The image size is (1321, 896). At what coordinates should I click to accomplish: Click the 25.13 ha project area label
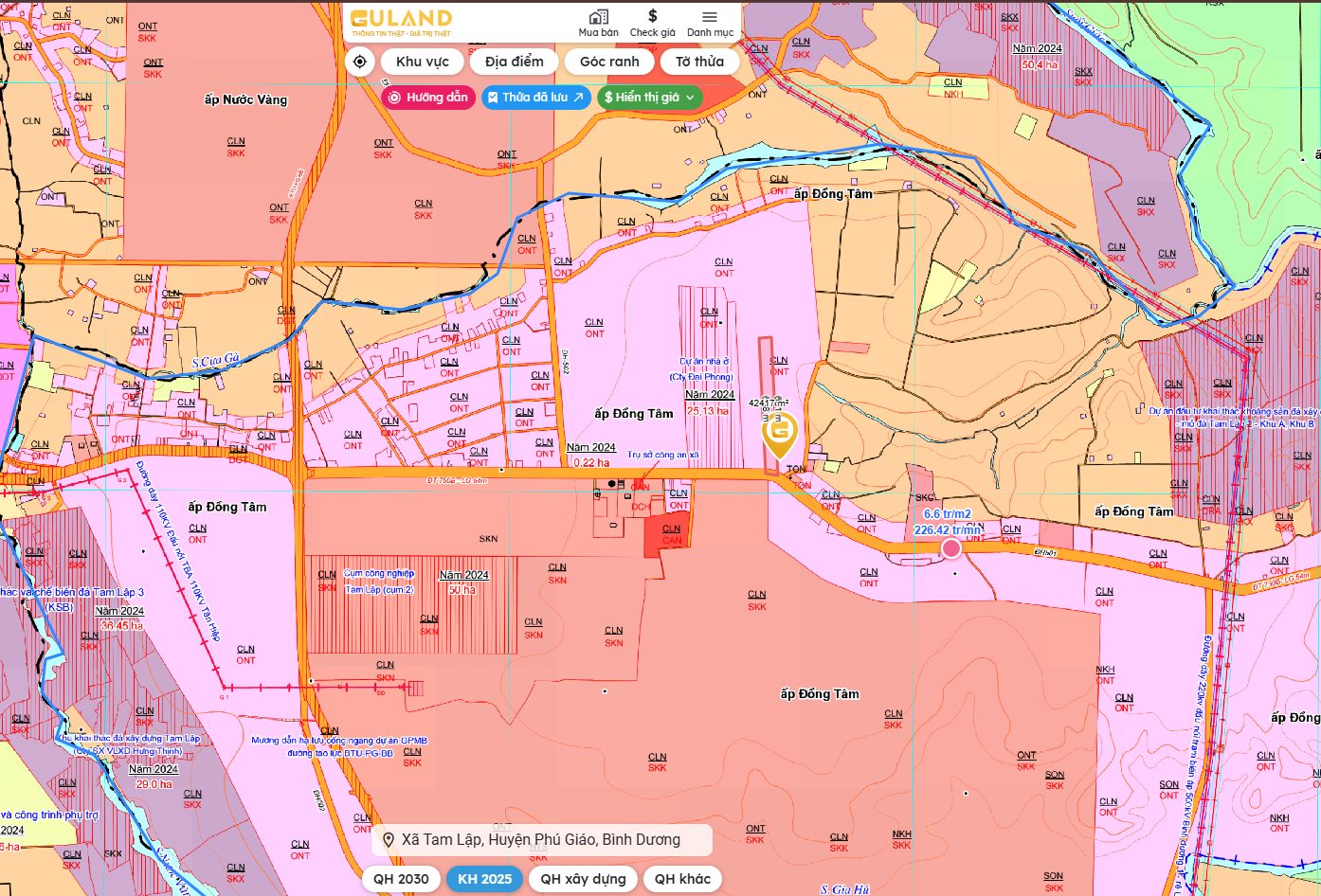708,411
